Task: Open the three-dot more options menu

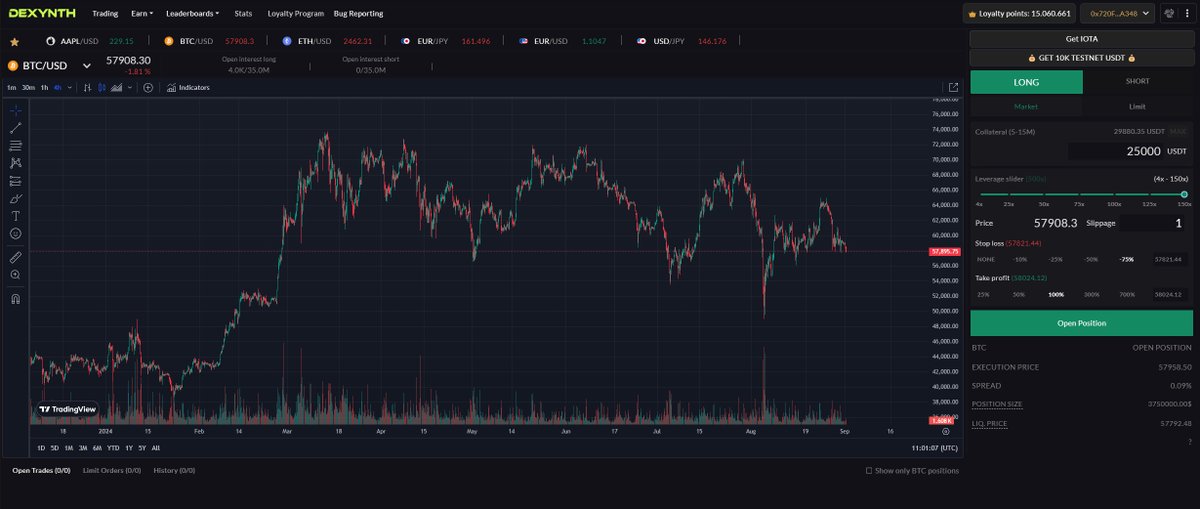Action: (x=1189, y=14)
